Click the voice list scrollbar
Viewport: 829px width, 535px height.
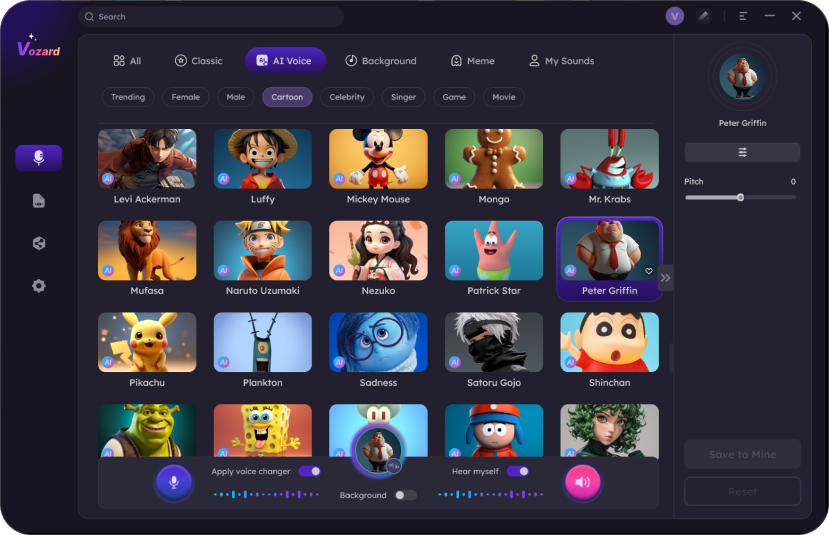coord(671,358)
